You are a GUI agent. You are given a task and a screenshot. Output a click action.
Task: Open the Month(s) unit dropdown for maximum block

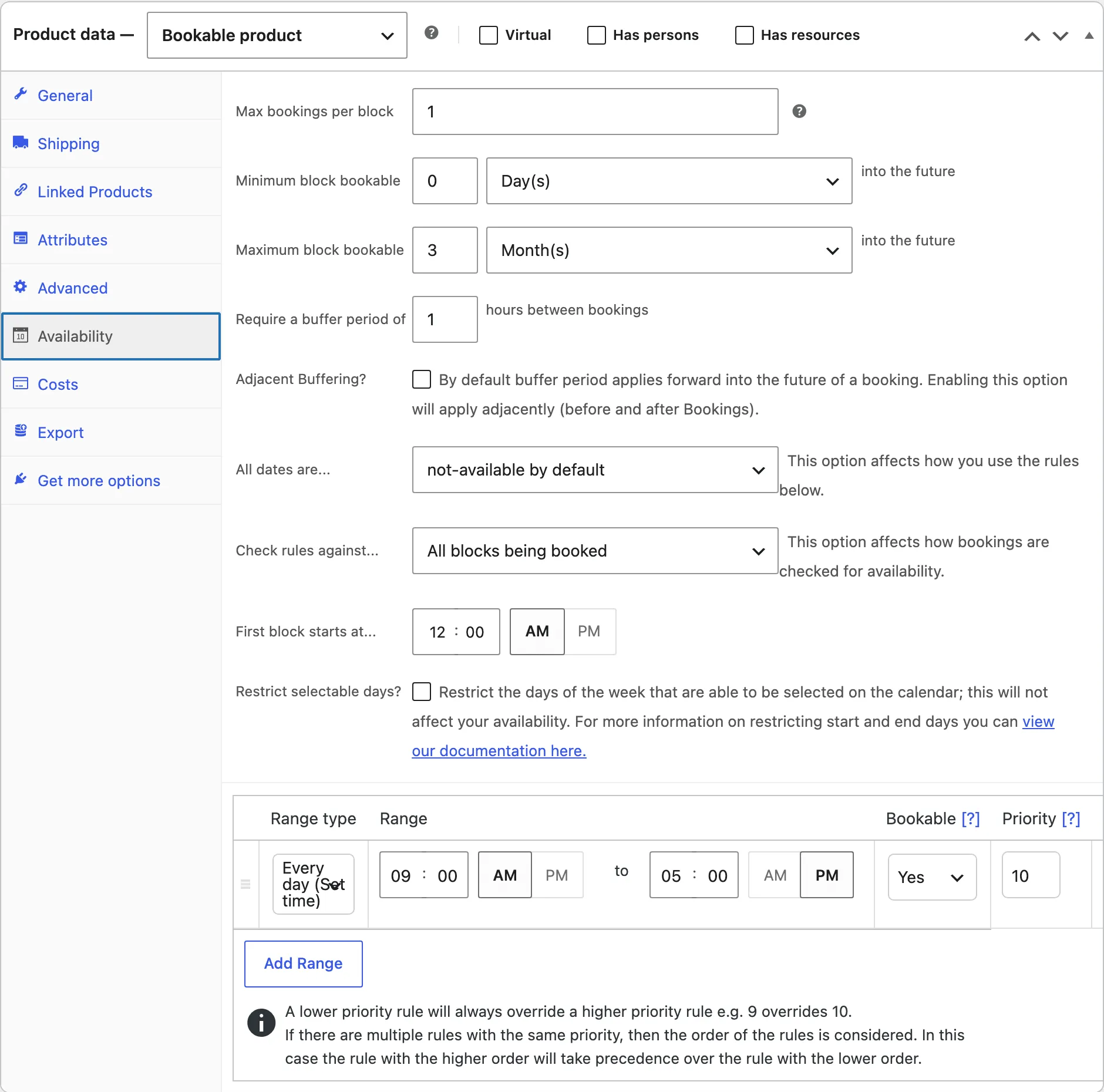[x=669, y=250]
